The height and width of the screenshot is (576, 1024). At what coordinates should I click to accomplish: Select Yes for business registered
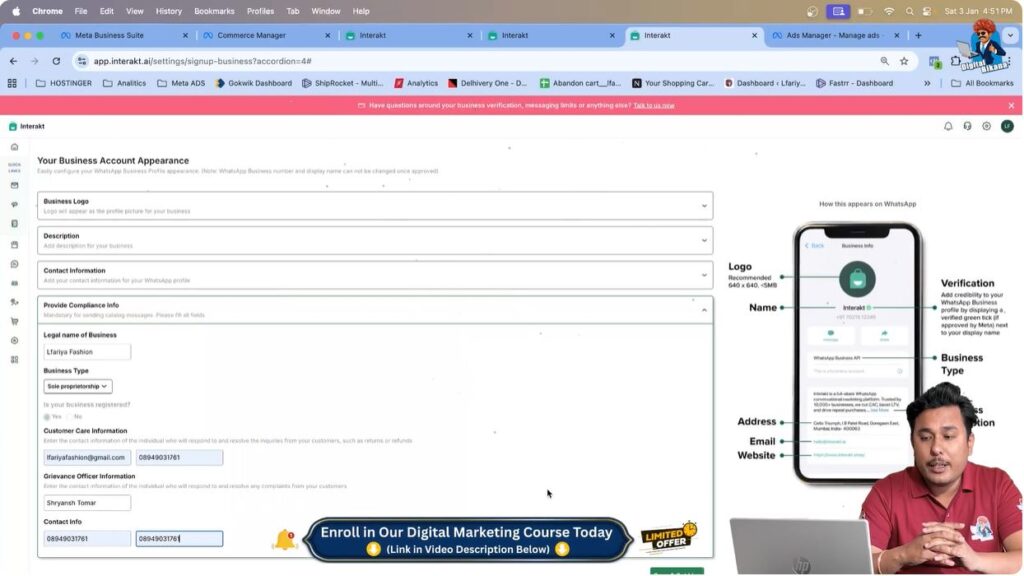pyautogui.click(x=47, y=416)
